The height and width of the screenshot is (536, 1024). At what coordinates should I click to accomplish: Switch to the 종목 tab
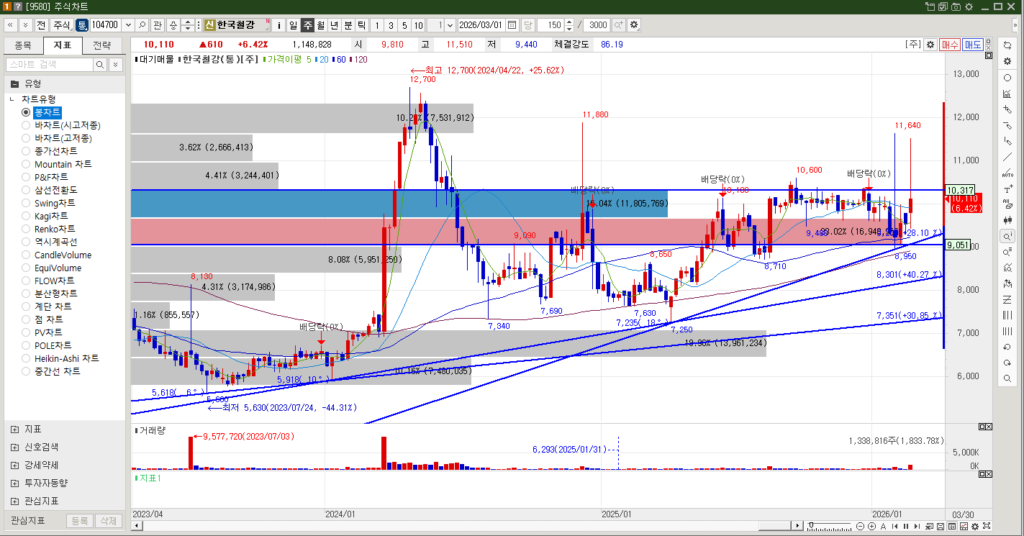point(23,45)
